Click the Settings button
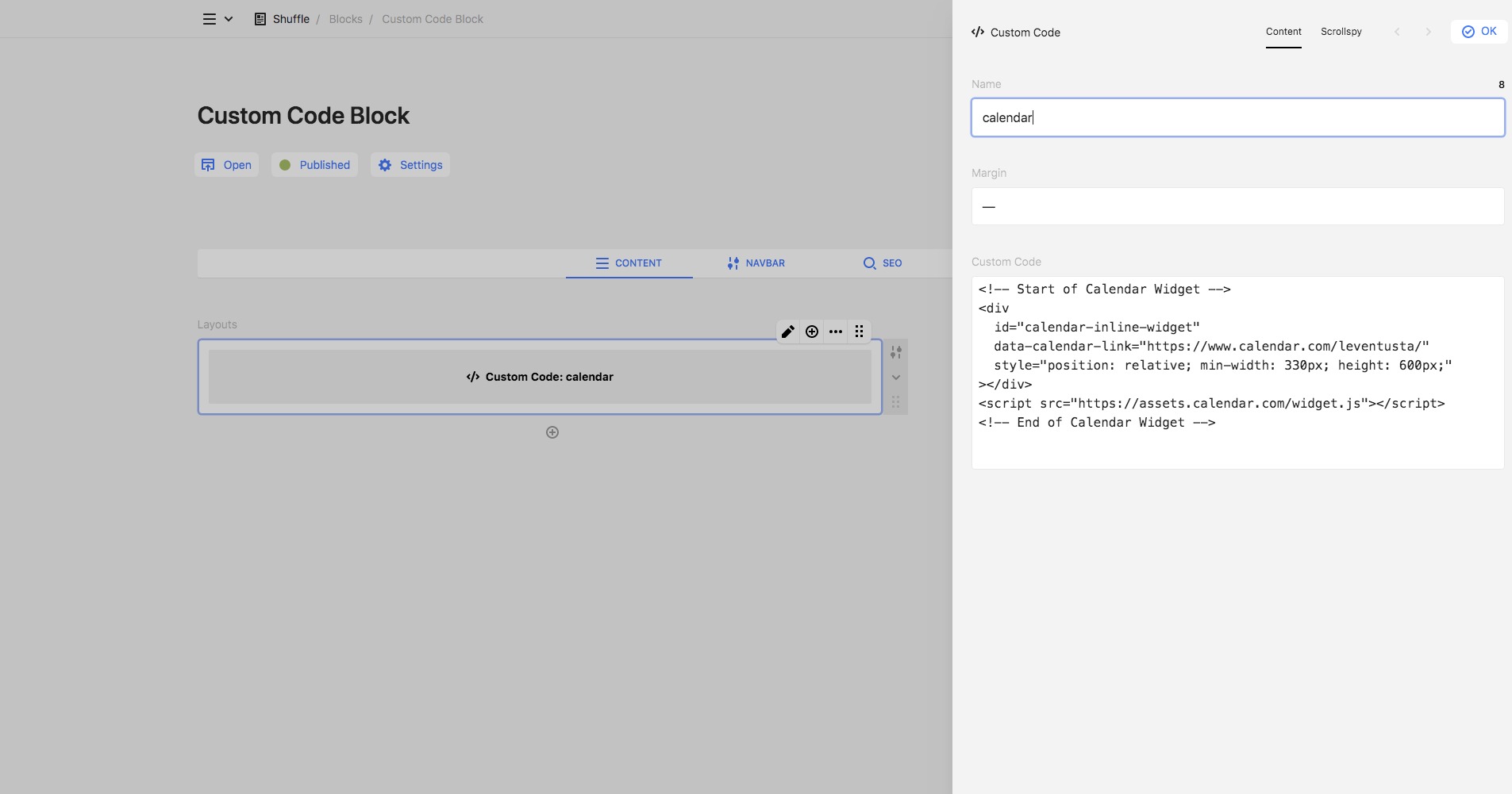1512x794 pixels. click(410, 165)
